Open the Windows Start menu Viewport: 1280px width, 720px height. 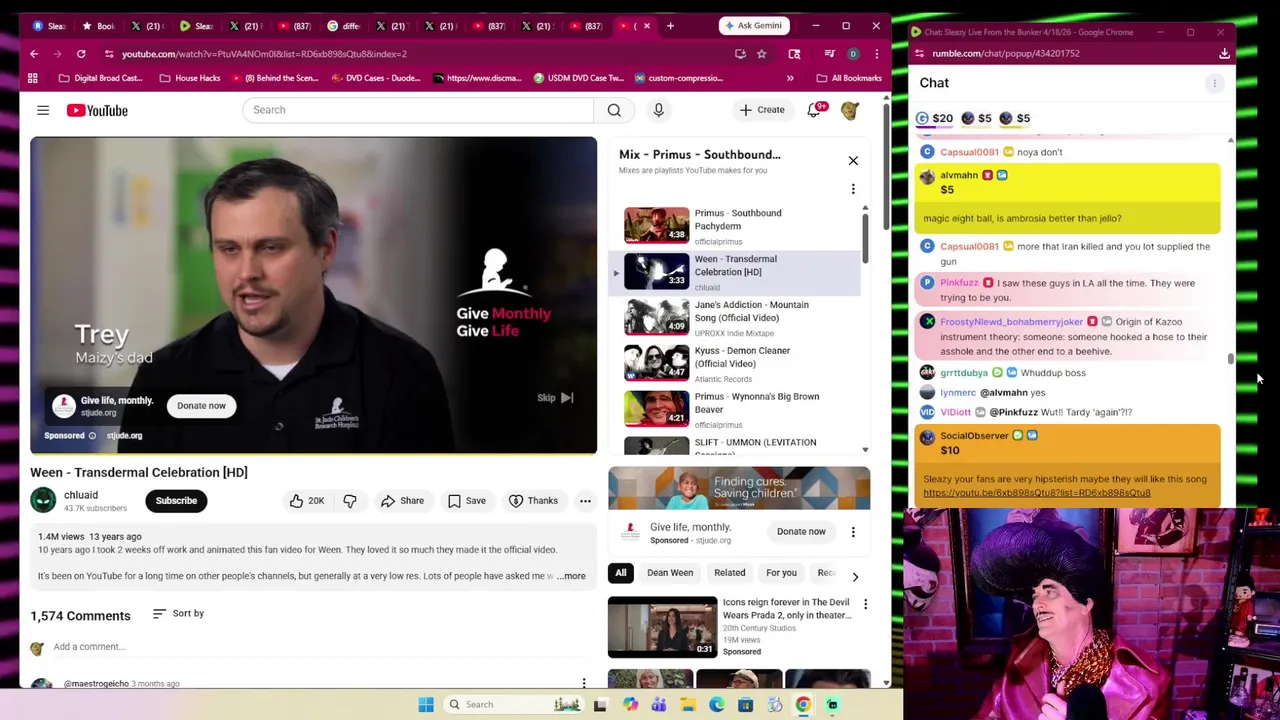point(426,704)
